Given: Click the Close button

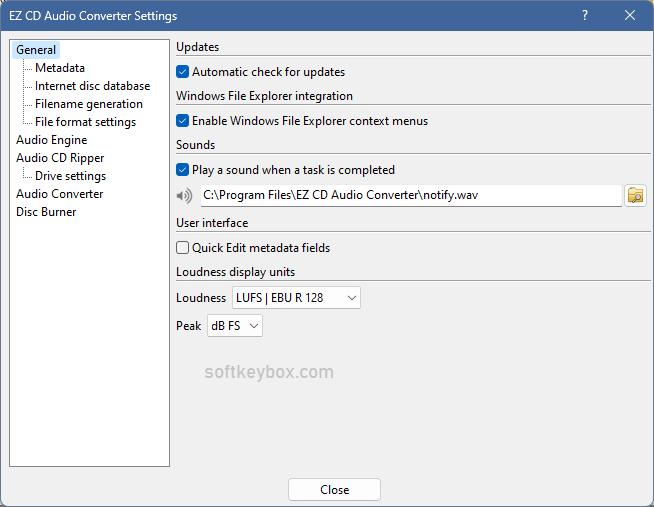Looking at the screenshot, I should point(334,489).
